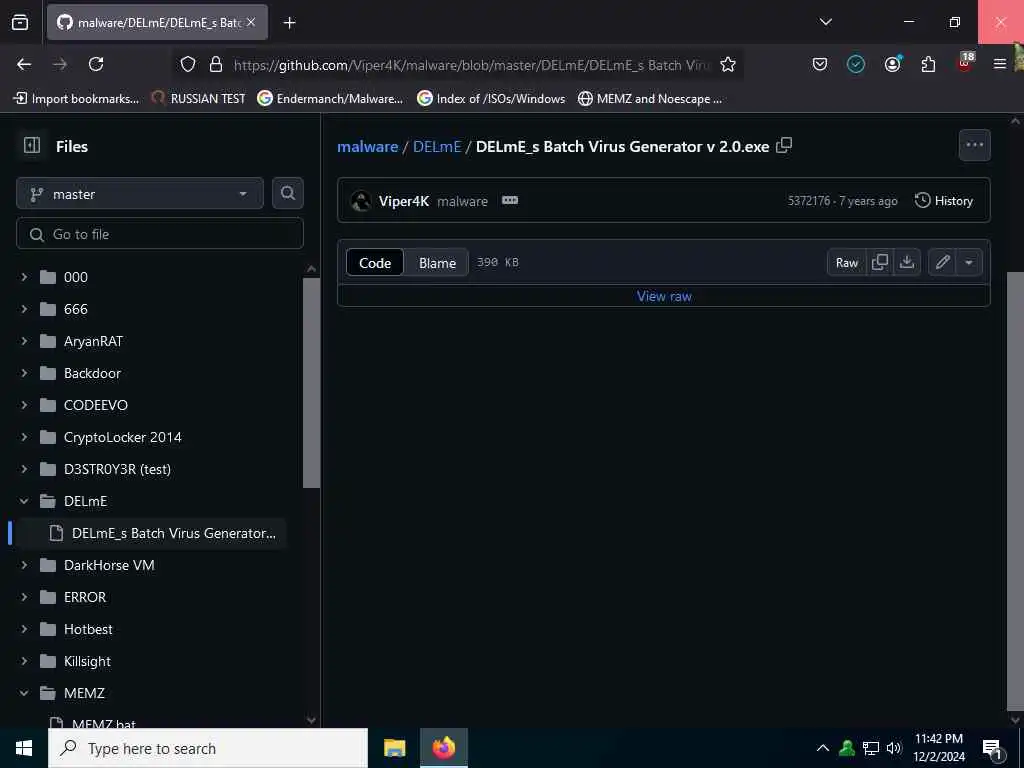Click Firefox taskbar icon
The width and height of the screenshot is (1024, 768).
click(x=443, y=748)
